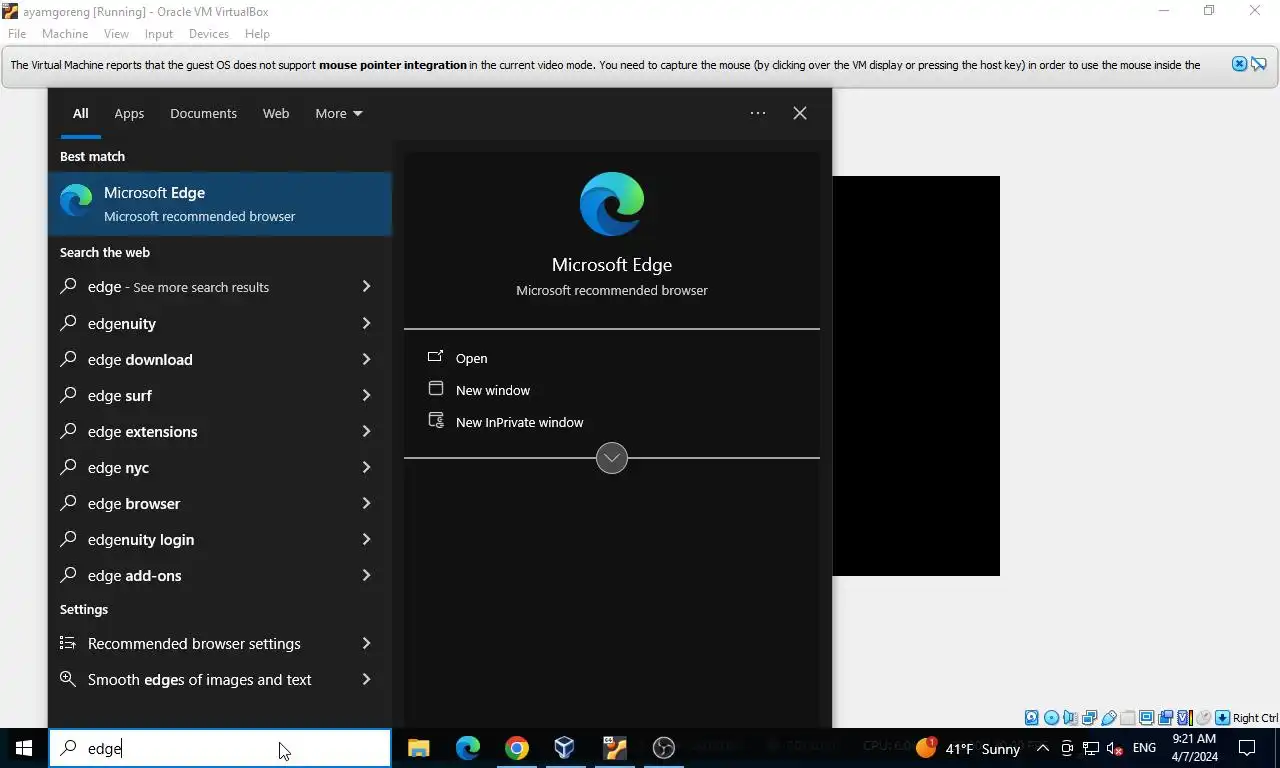Select the 'edge download' suggestion
The width and height of the screenshot is (1280, 768).
(220, 359)
